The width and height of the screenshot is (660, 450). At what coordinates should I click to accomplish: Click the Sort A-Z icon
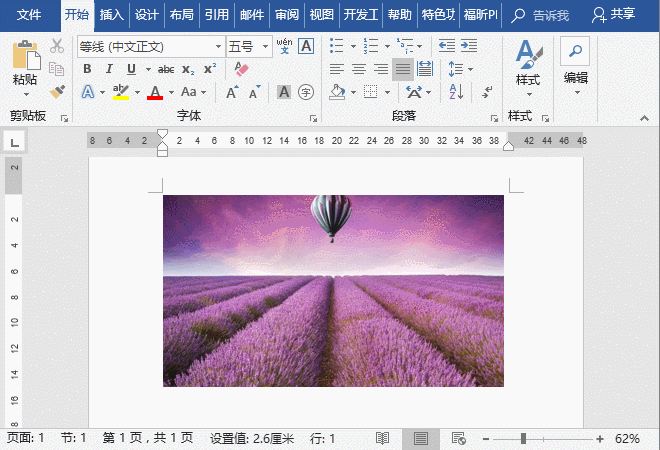pyautogui.click(x=456, y=92)
